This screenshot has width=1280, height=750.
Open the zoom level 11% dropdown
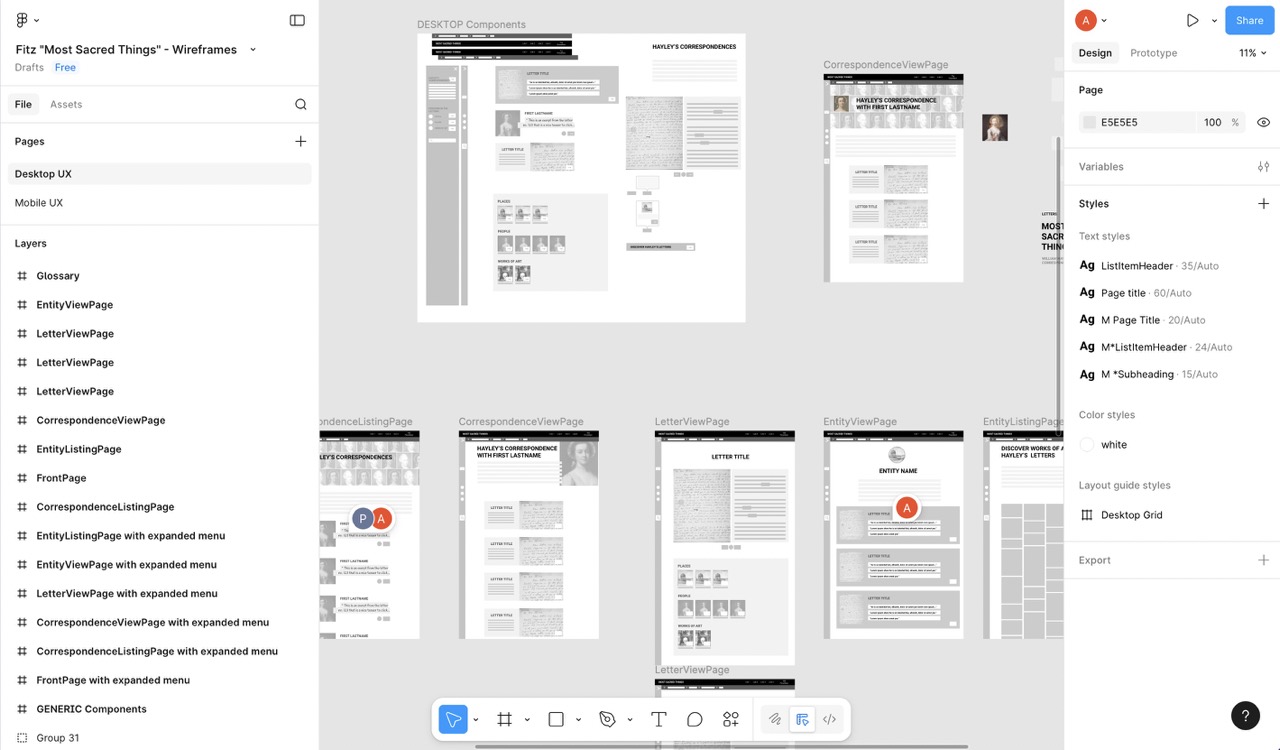pos(1252,53)
